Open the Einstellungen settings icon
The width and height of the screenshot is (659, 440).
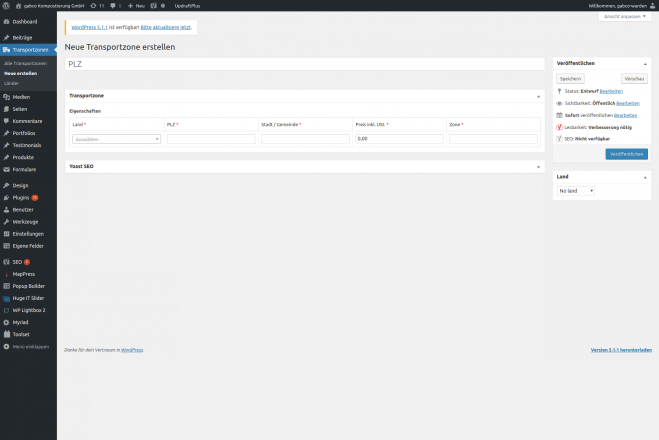click(x=6, y=233)
